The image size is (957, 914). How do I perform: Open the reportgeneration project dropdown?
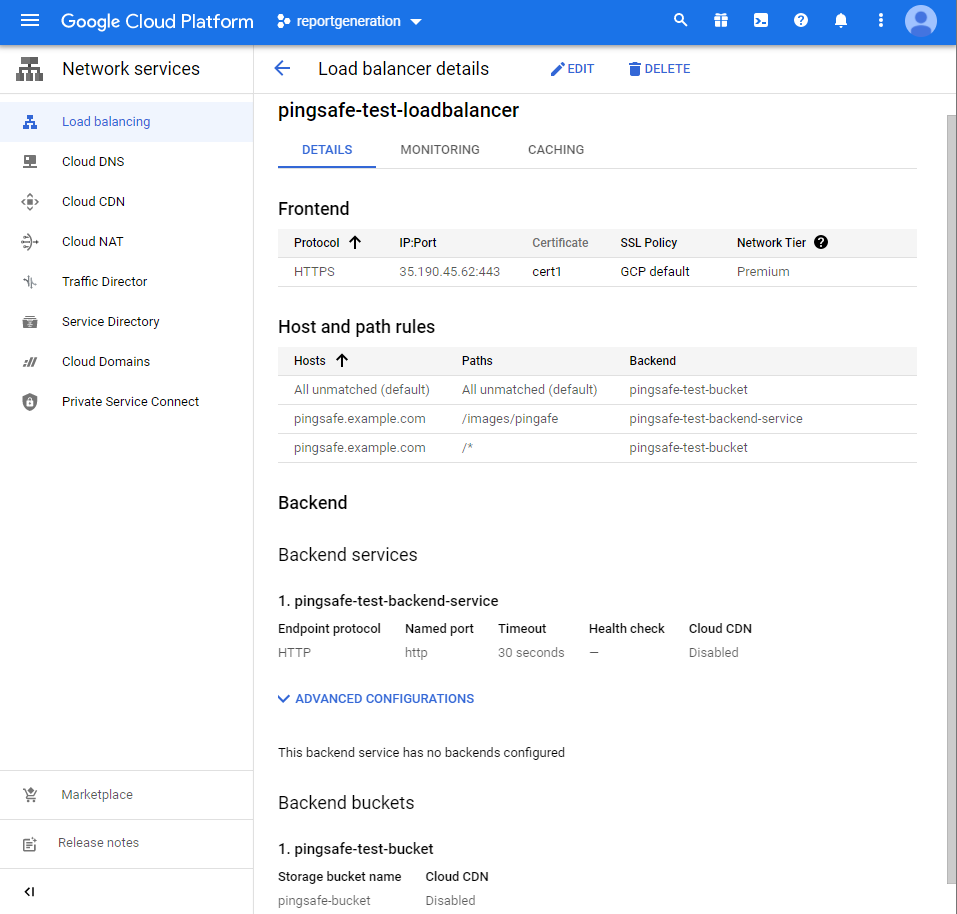(350, 21)
